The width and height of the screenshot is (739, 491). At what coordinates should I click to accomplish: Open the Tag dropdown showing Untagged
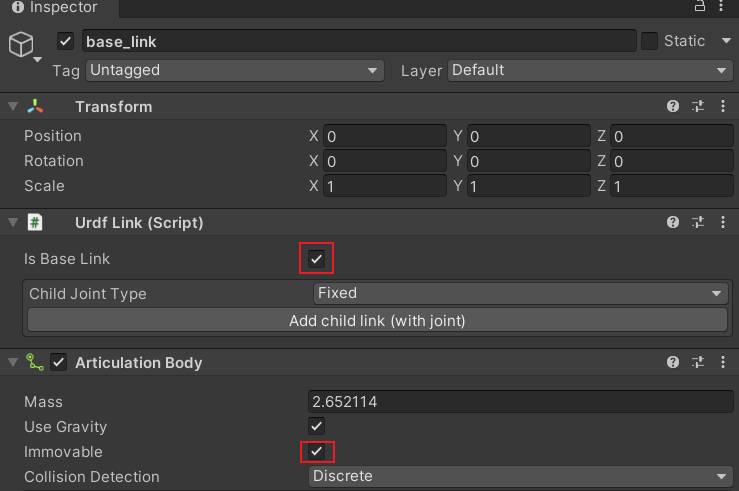pos(234,70)
